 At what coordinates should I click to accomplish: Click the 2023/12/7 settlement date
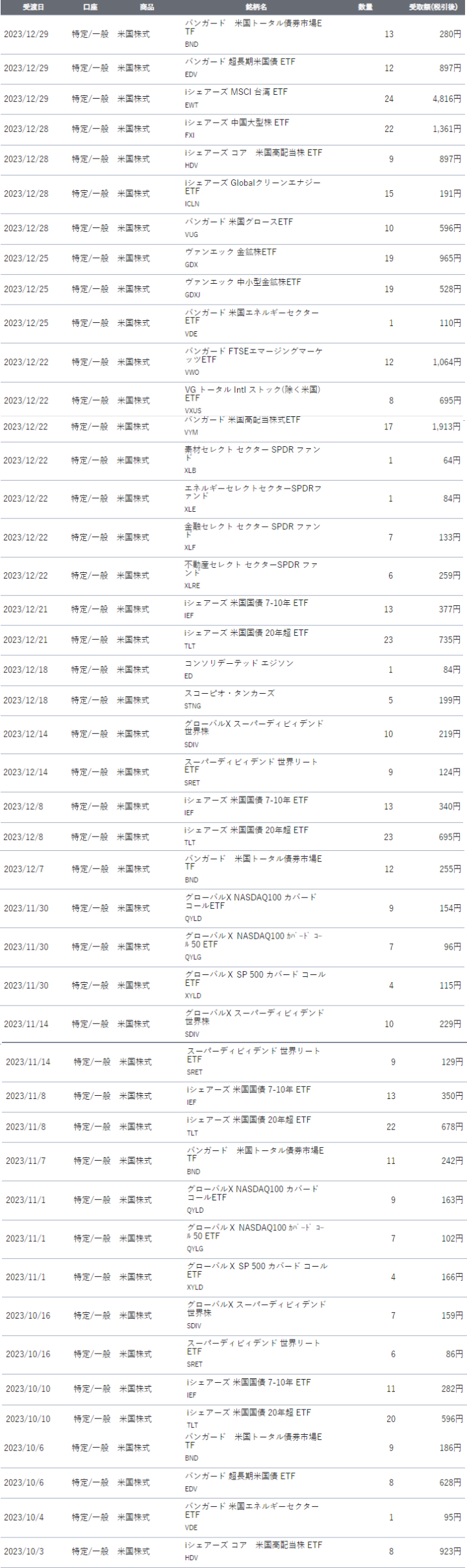coord(23,869)
